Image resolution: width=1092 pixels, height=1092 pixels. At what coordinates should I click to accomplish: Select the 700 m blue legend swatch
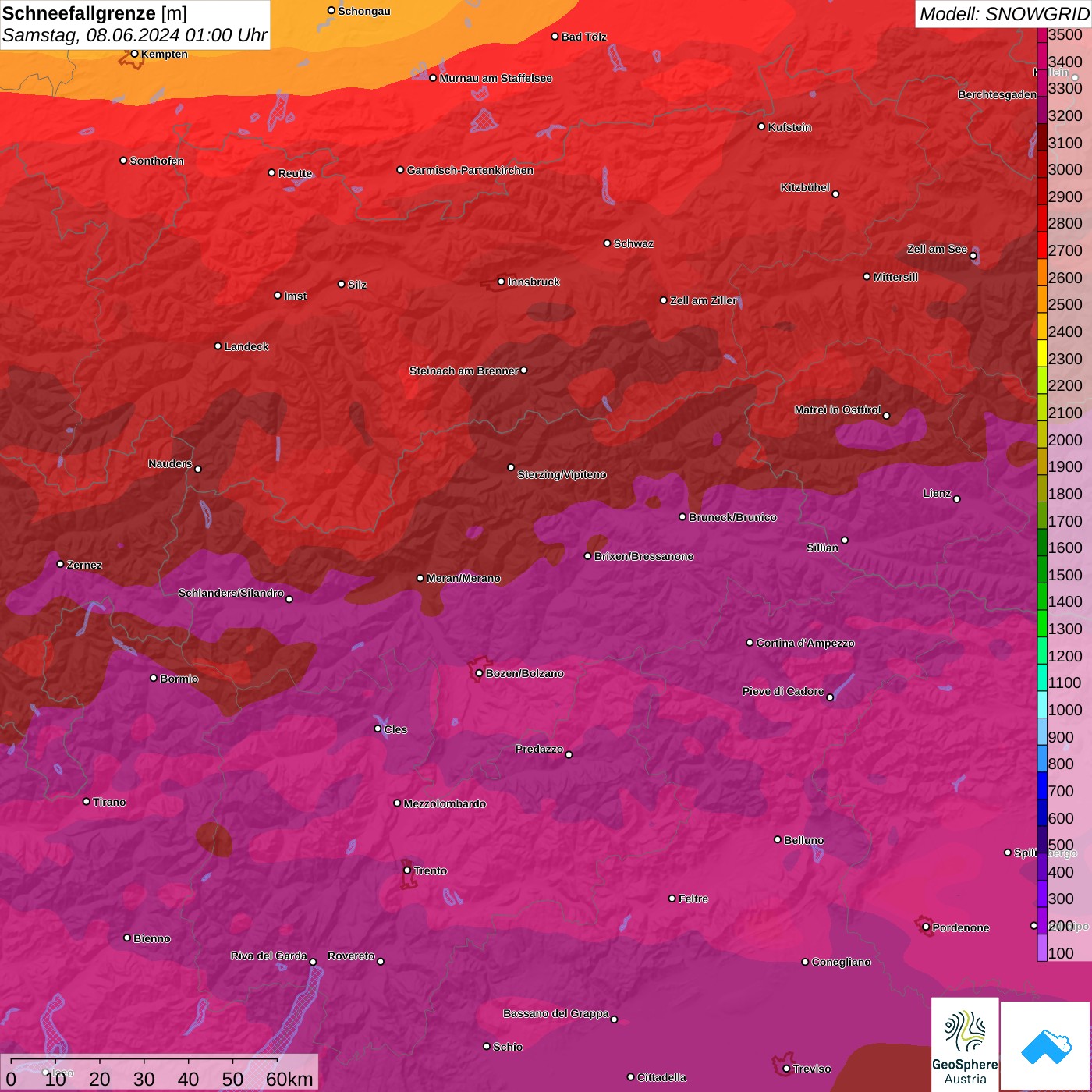tap(1042, 785)
